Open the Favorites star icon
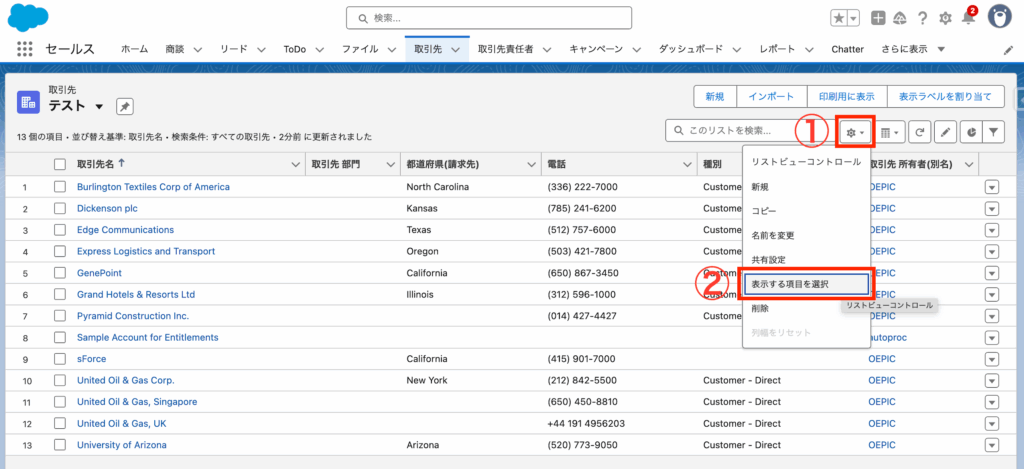The width and height of the screenshot is (1024, 469). tap(839, 18)
